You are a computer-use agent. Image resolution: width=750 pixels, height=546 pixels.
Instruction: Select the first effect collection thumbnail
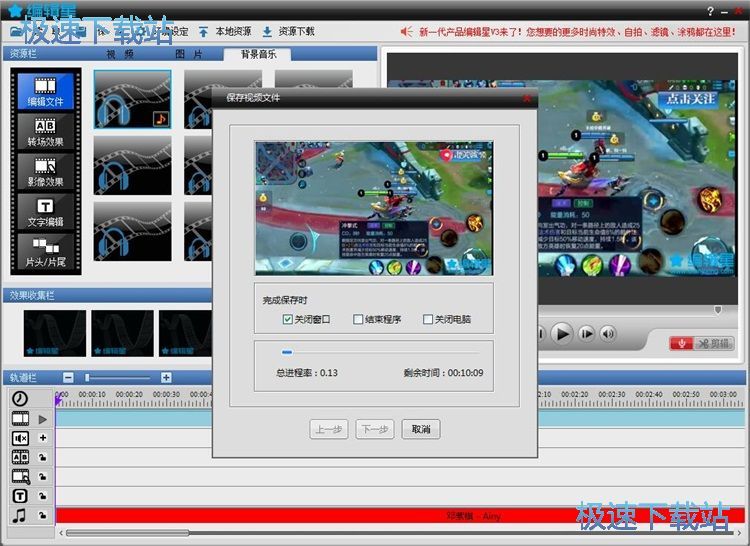point(55,333)
